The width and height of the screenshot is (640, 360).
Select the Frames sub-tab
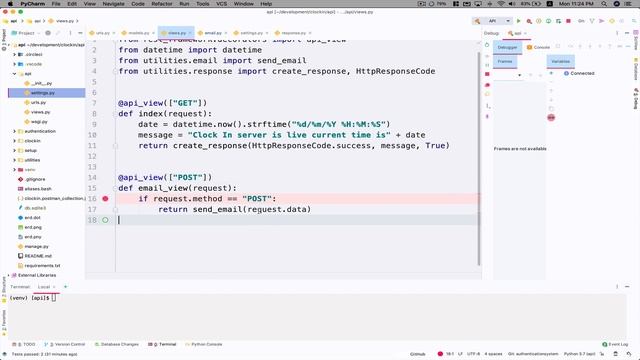(505, 61)
